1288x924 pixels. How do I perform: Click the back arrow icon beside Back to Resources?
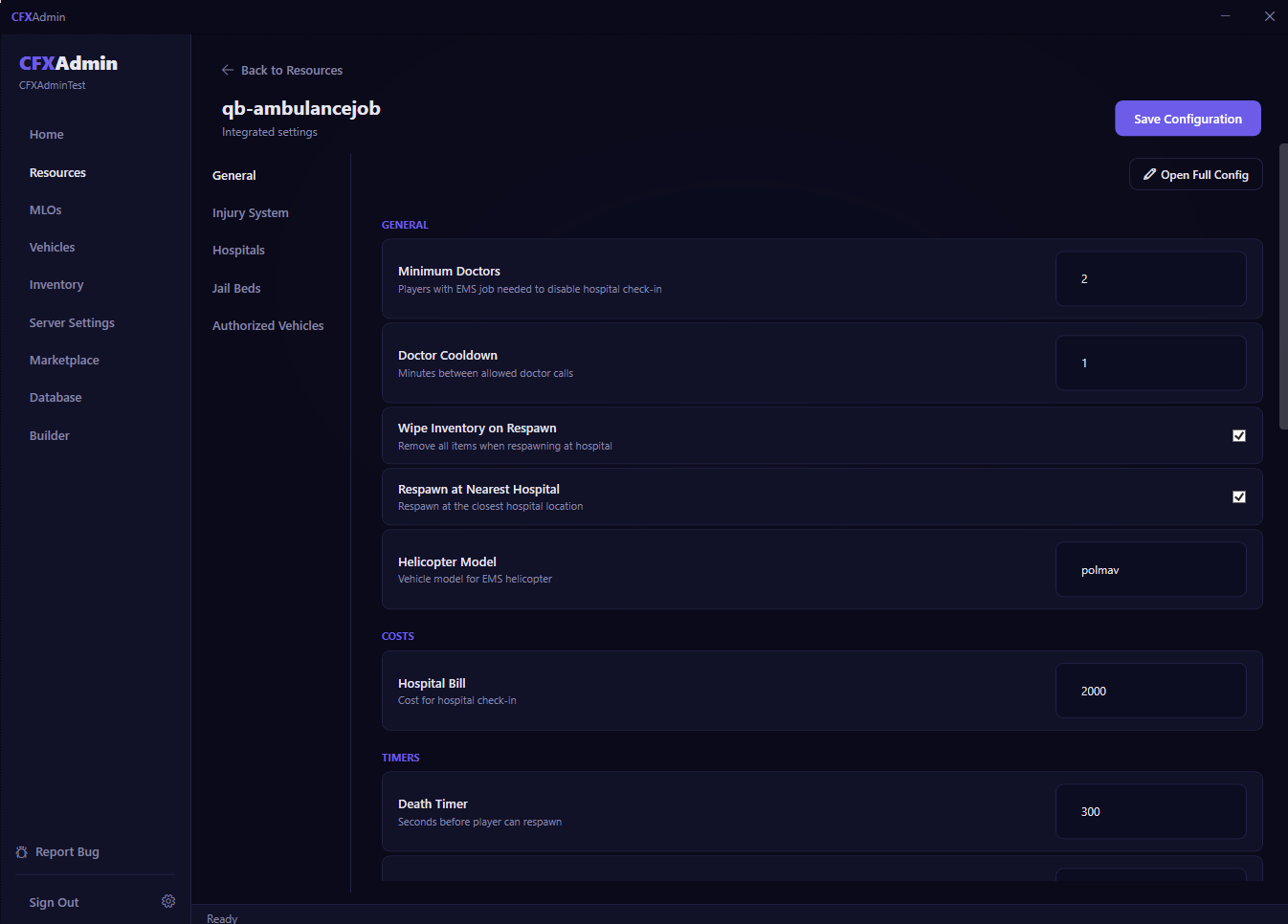pyautogui.click(x=228, y=70)
